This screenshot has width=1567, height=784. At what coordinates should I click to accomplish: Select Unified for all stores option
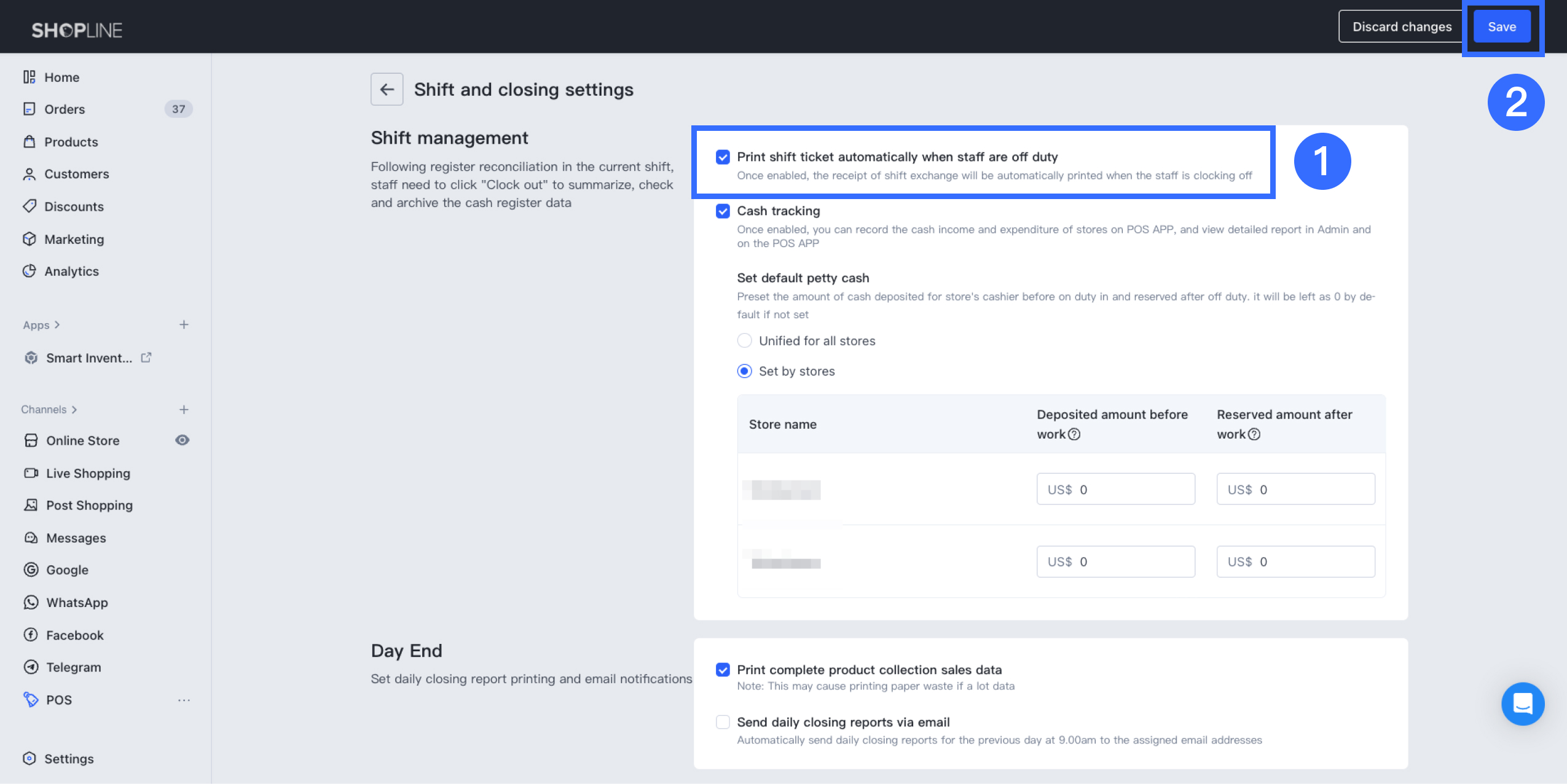tap(744, 340)
